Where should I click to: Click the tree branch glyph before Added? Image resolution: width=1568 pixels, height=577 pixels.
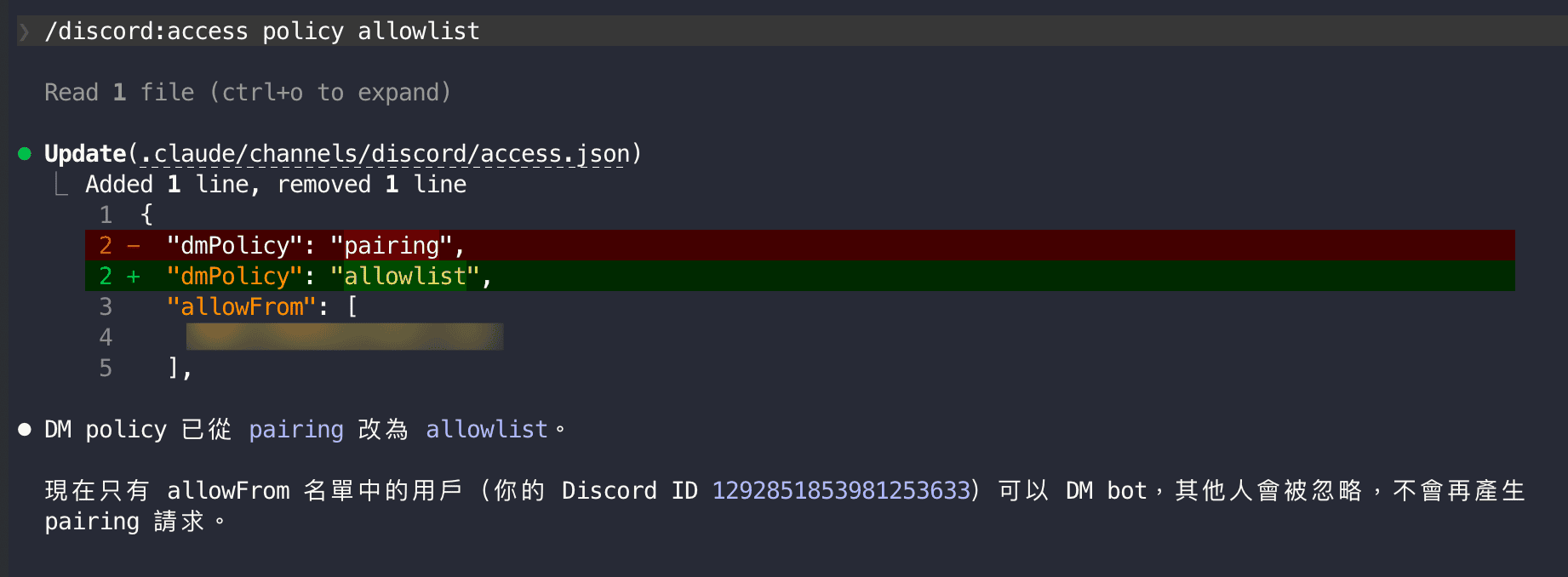click(x=60, y=185)
